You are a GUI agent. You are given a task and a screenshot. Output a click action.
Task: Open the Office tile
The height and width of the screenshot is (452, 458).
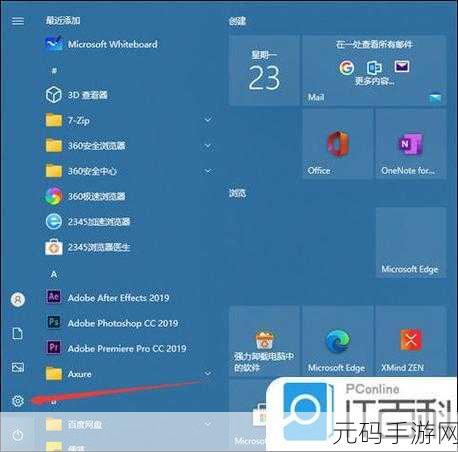pyautogui.click(x=337, y=144)
